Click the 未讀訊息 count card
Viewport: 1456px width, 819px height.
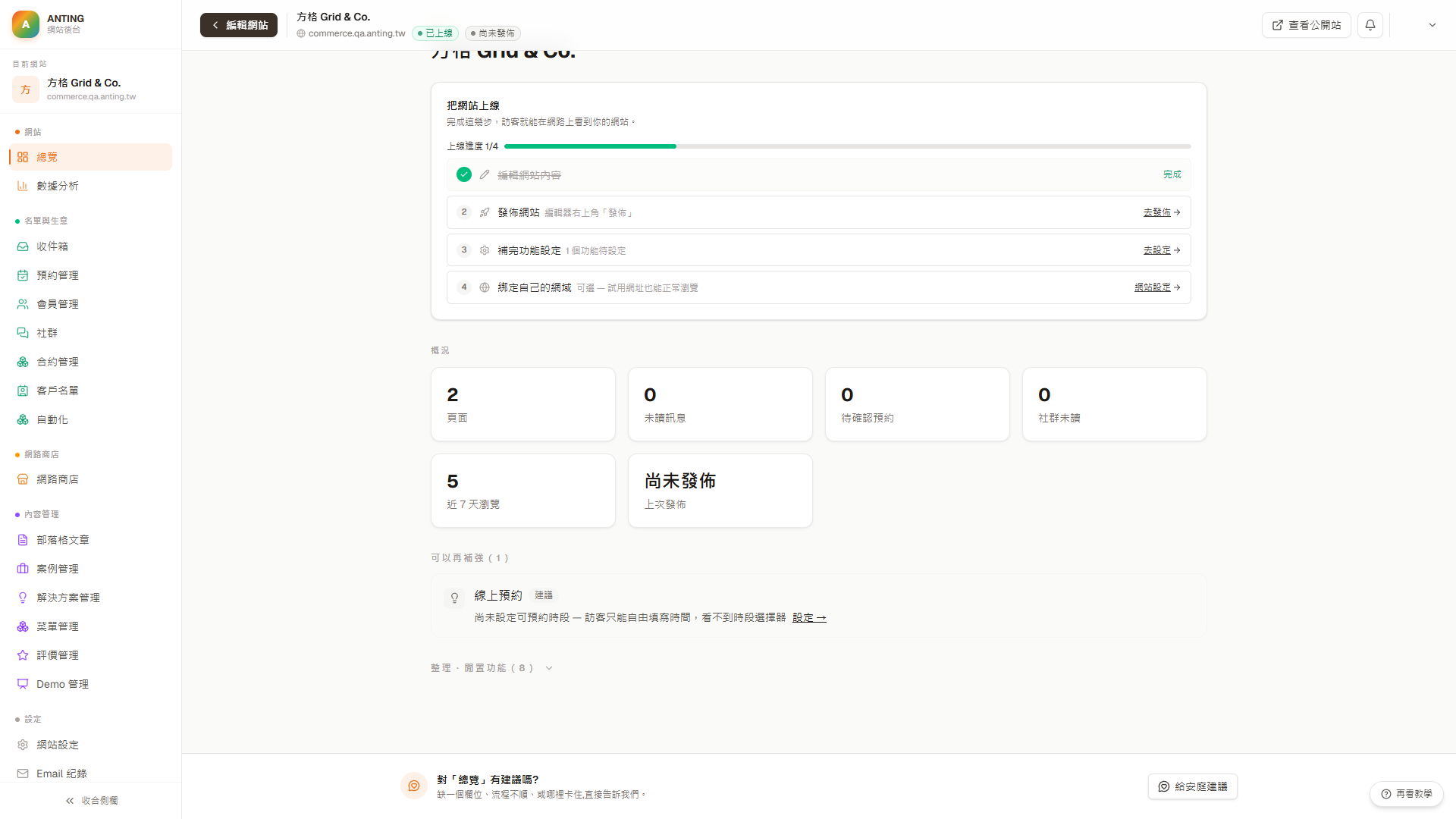pyautogui.click(x=720, y=404)
